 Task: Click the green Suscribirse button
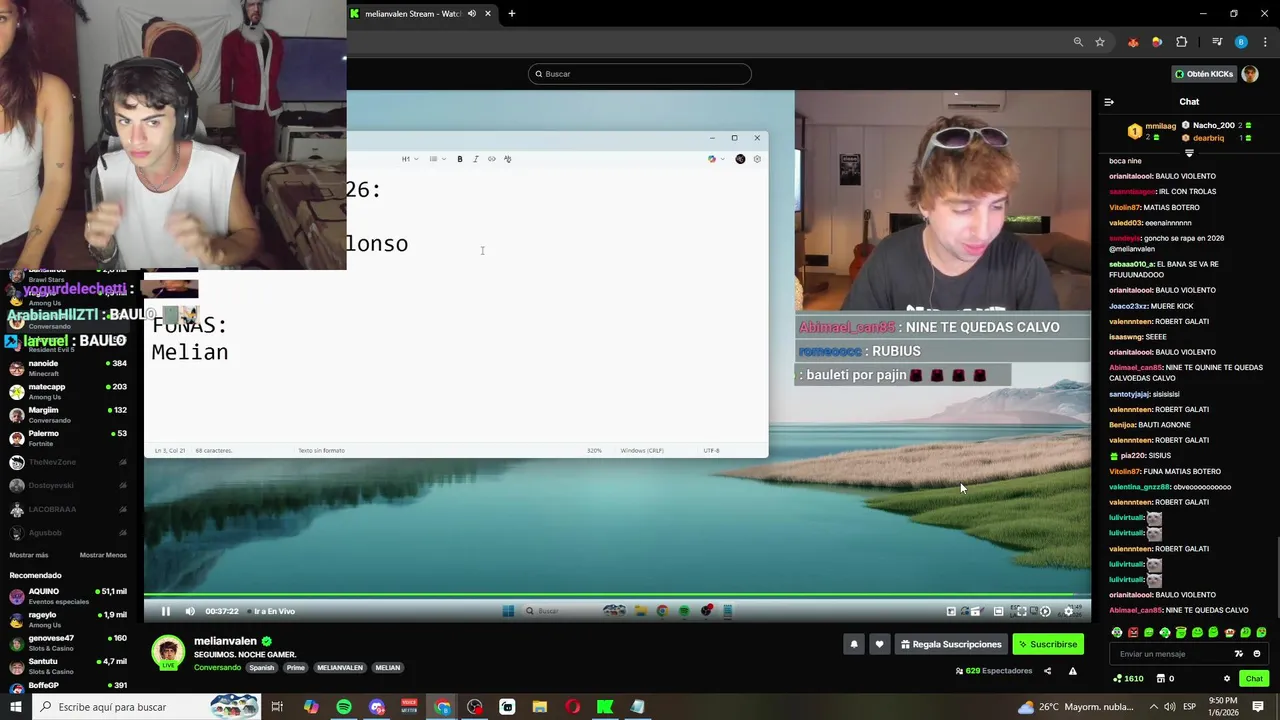click(x=1048, y=644)
